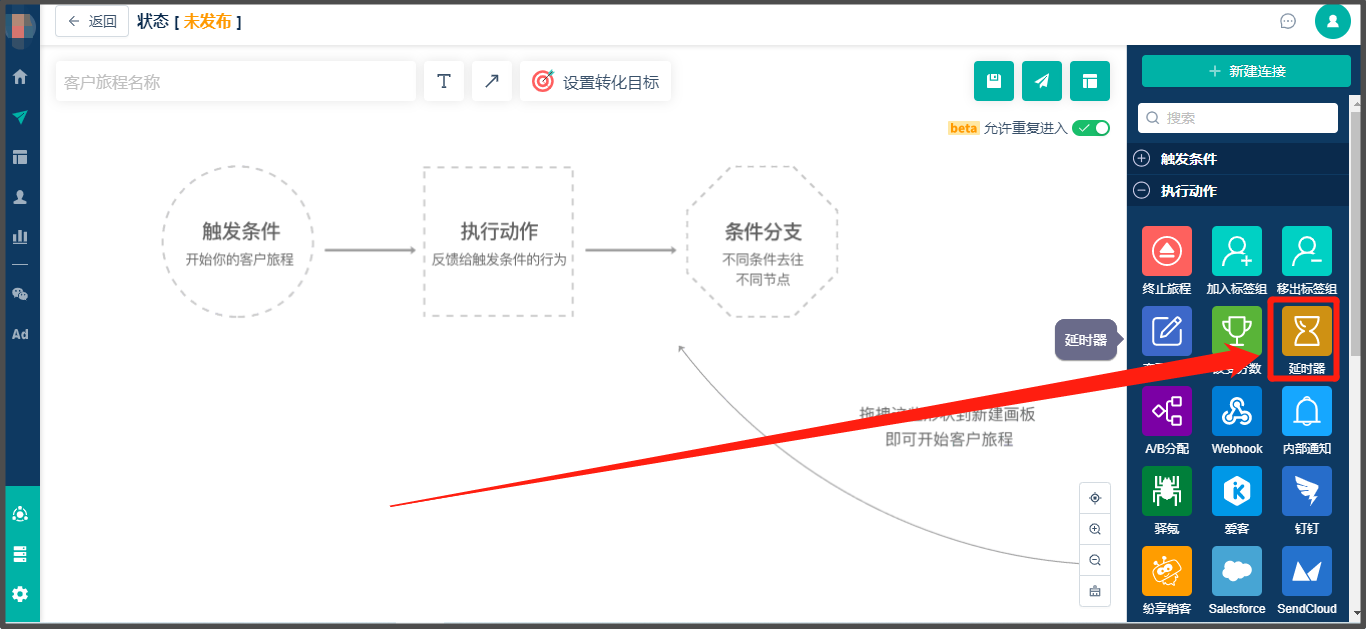Open the WeChat section in sidebar

pyautogui.click(x=20, y=294)
